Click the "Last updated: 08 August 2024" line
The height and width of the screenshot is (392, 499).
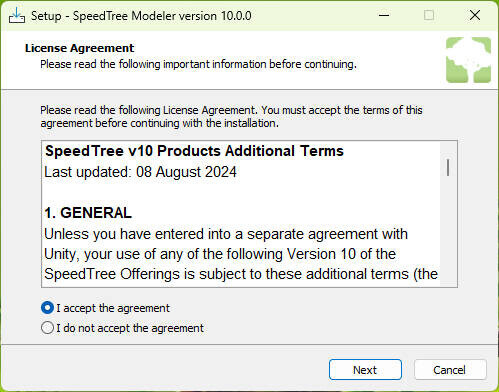tap(140, 172)
